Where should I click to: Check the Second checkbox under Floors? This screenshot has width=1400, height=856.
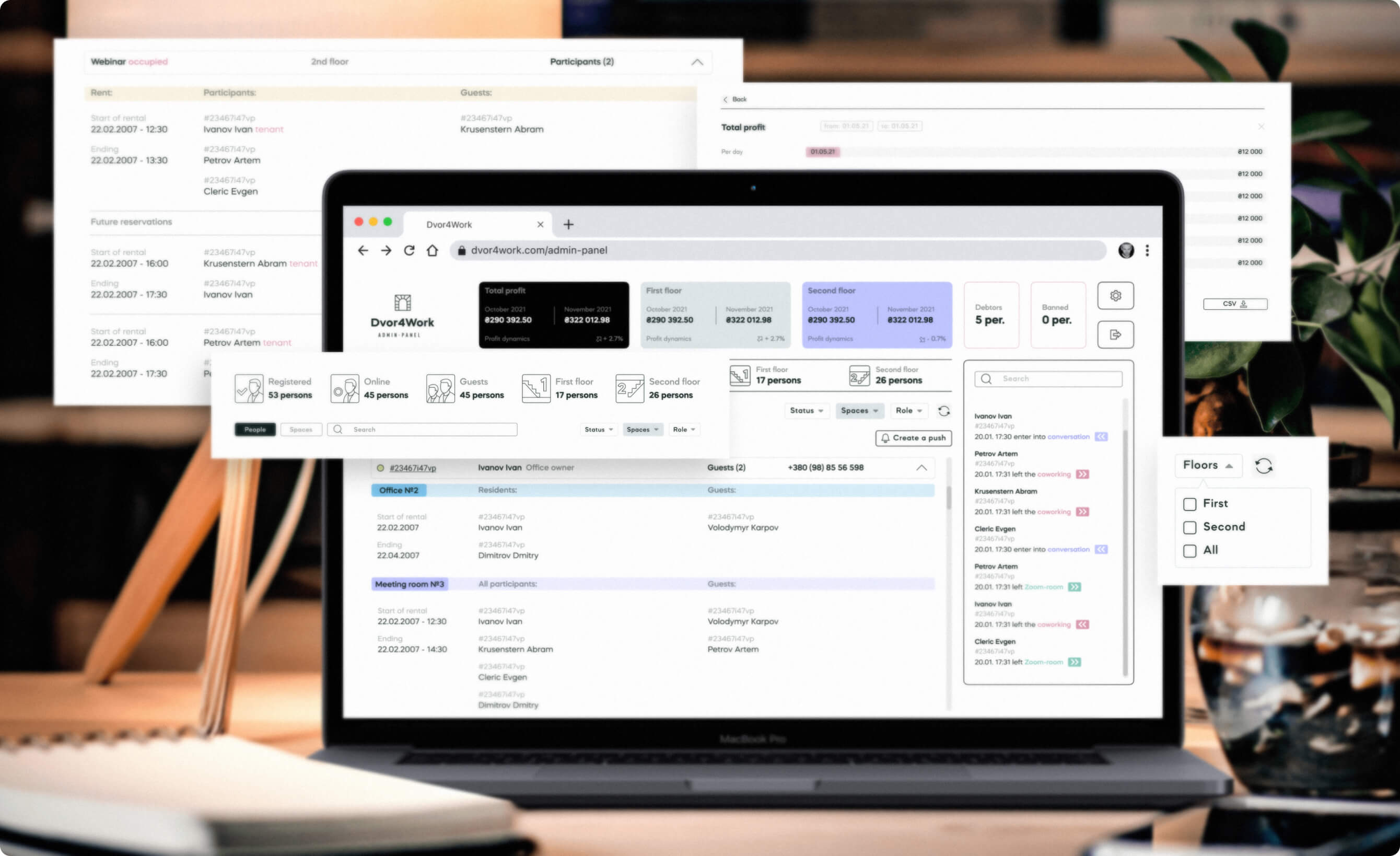tap(1190, 527)
